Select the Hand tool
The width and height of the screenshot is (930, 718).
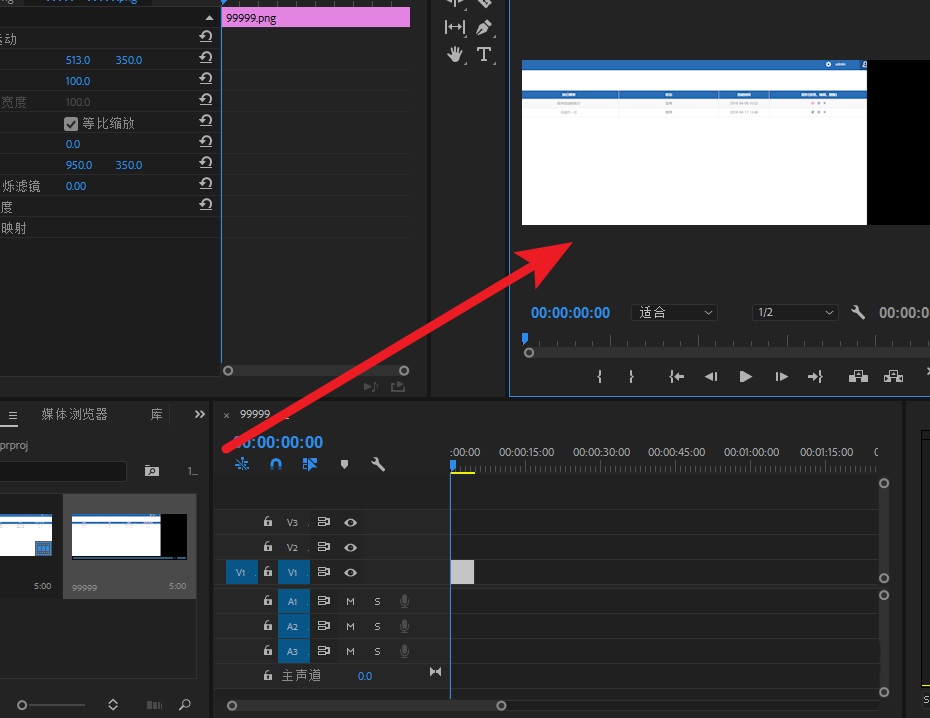(x=455, y=55)
